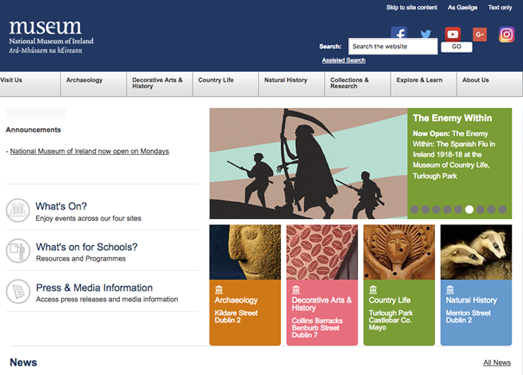
Task: Click the GO search button
Action: [x=456, y=47]
